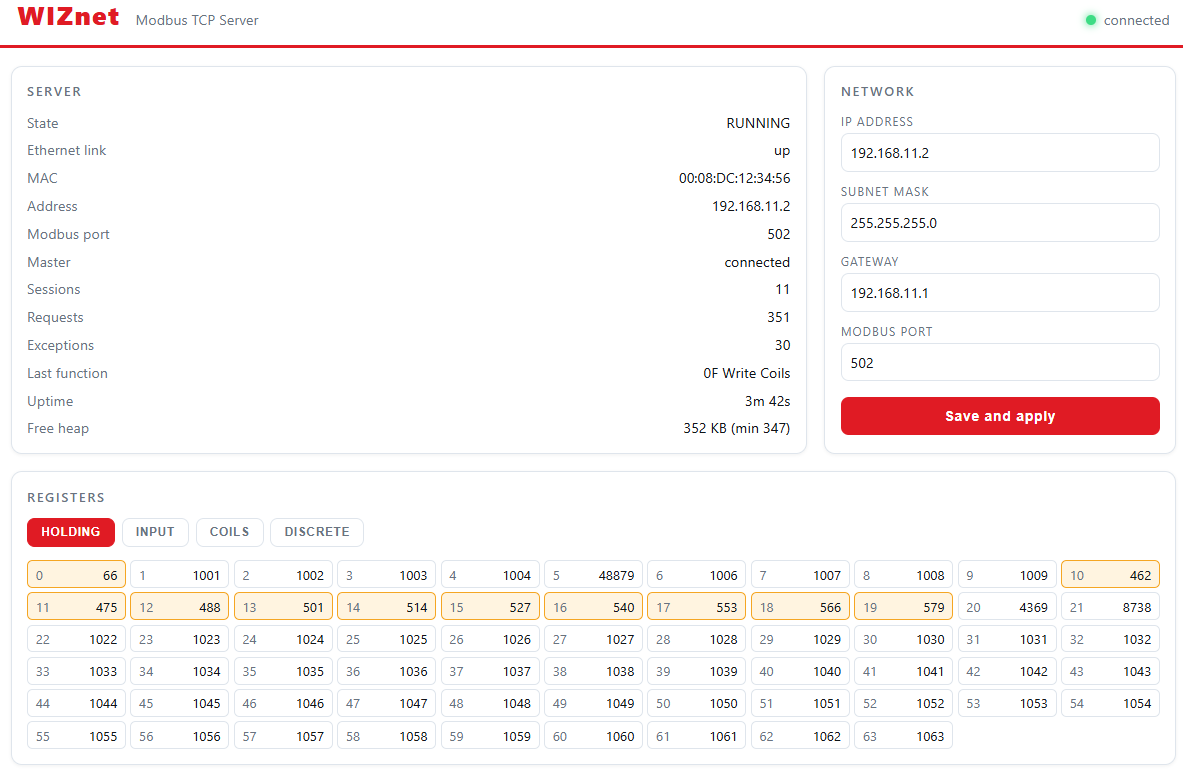Choose register 21 with value 8738

point(1111,608)
